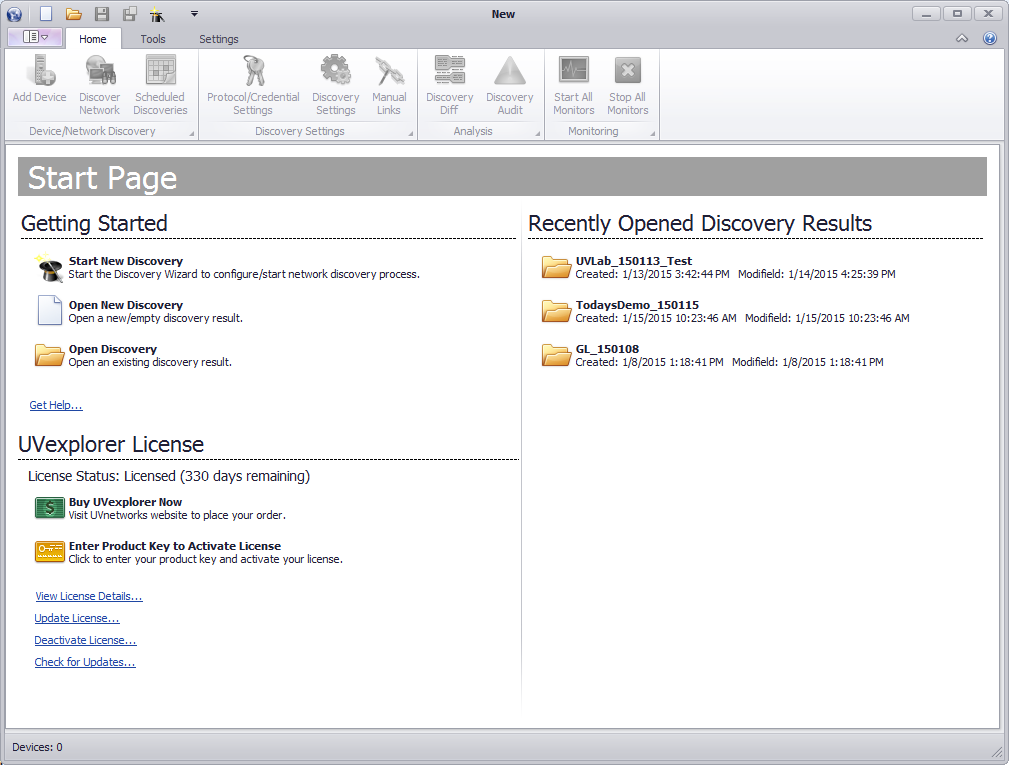
Task: Open the purple application menu button
Action: 35,37
